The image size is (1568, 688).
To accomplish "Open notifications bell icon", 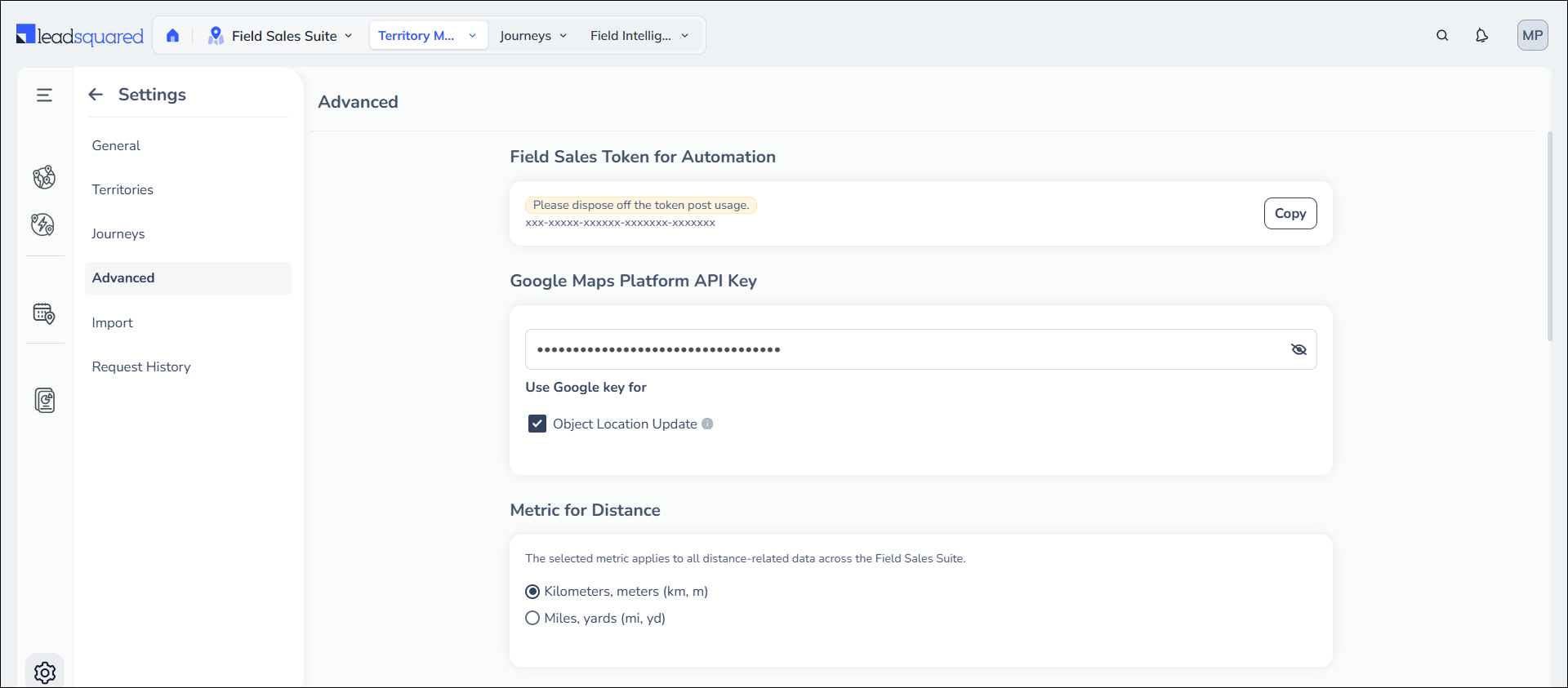I will (x=1481, y=36).
